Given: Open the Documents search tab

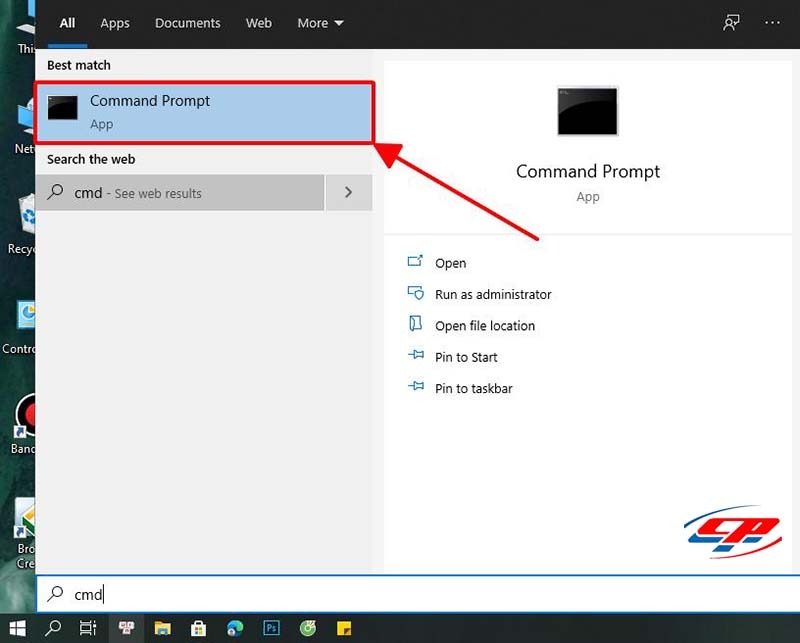Looking at the screenshot, I should (x=188, y=23).
